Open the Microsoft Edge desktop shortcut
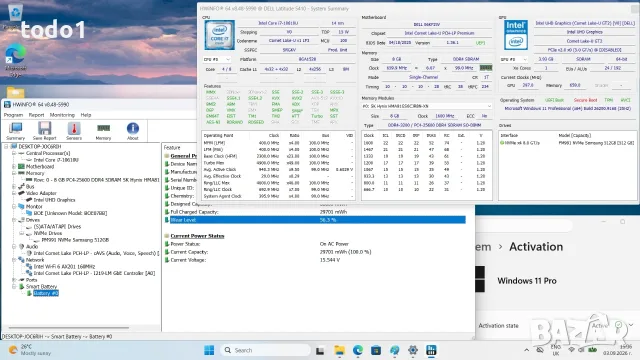Image resolution: width=640 pixels, height=360 pixels. (16, 60)
